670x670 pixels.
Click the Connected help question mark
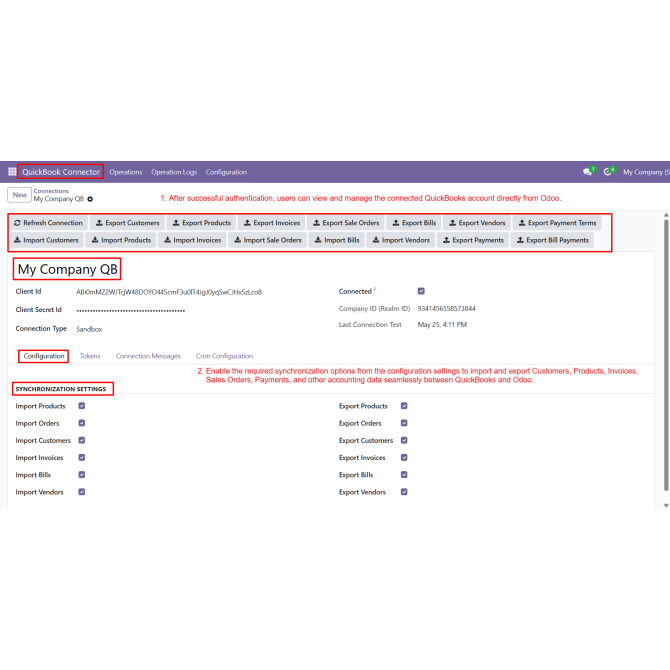click(x=375, y=289)
